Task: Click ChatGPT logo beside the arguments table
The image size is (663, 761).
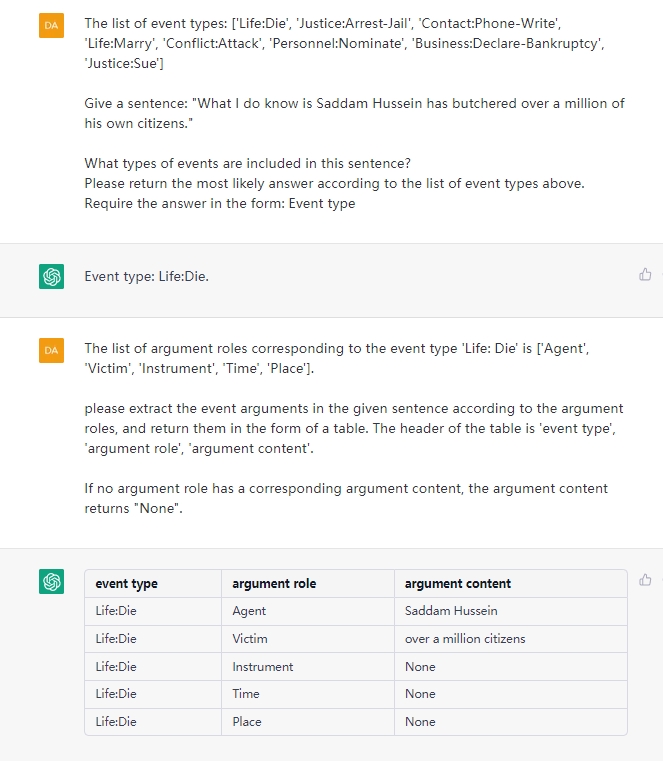Action: click(x=51, y=581)
